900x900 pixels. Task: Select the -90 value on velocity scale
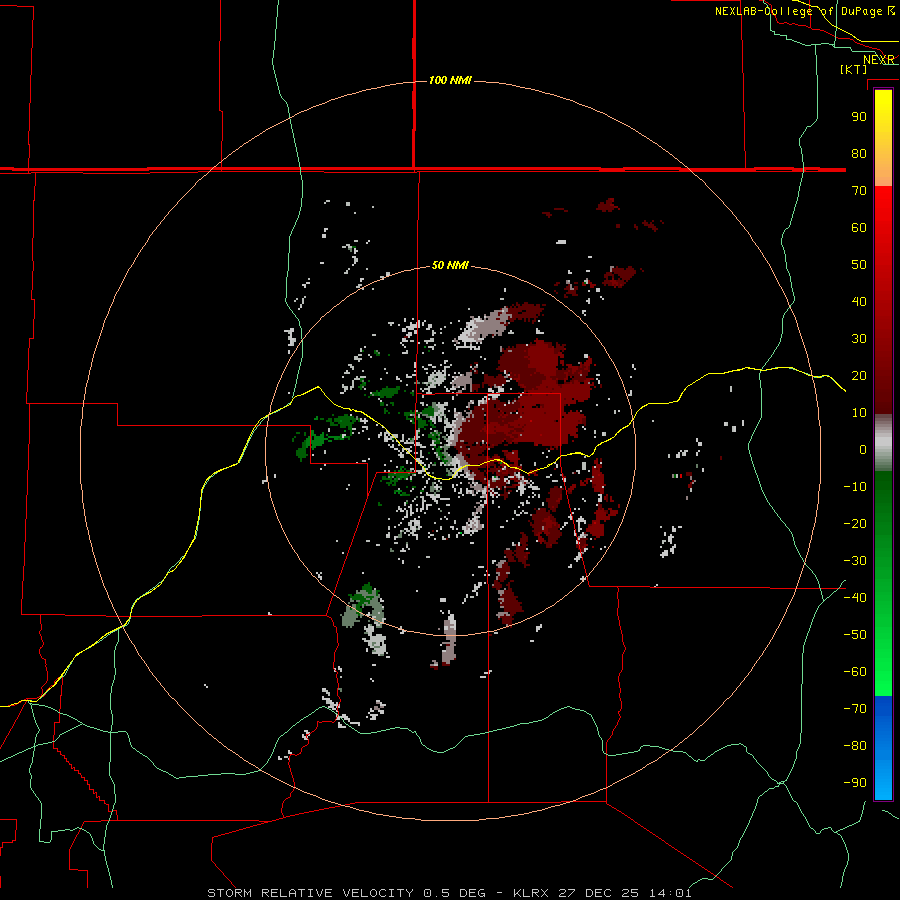click(x=856, y=782)
